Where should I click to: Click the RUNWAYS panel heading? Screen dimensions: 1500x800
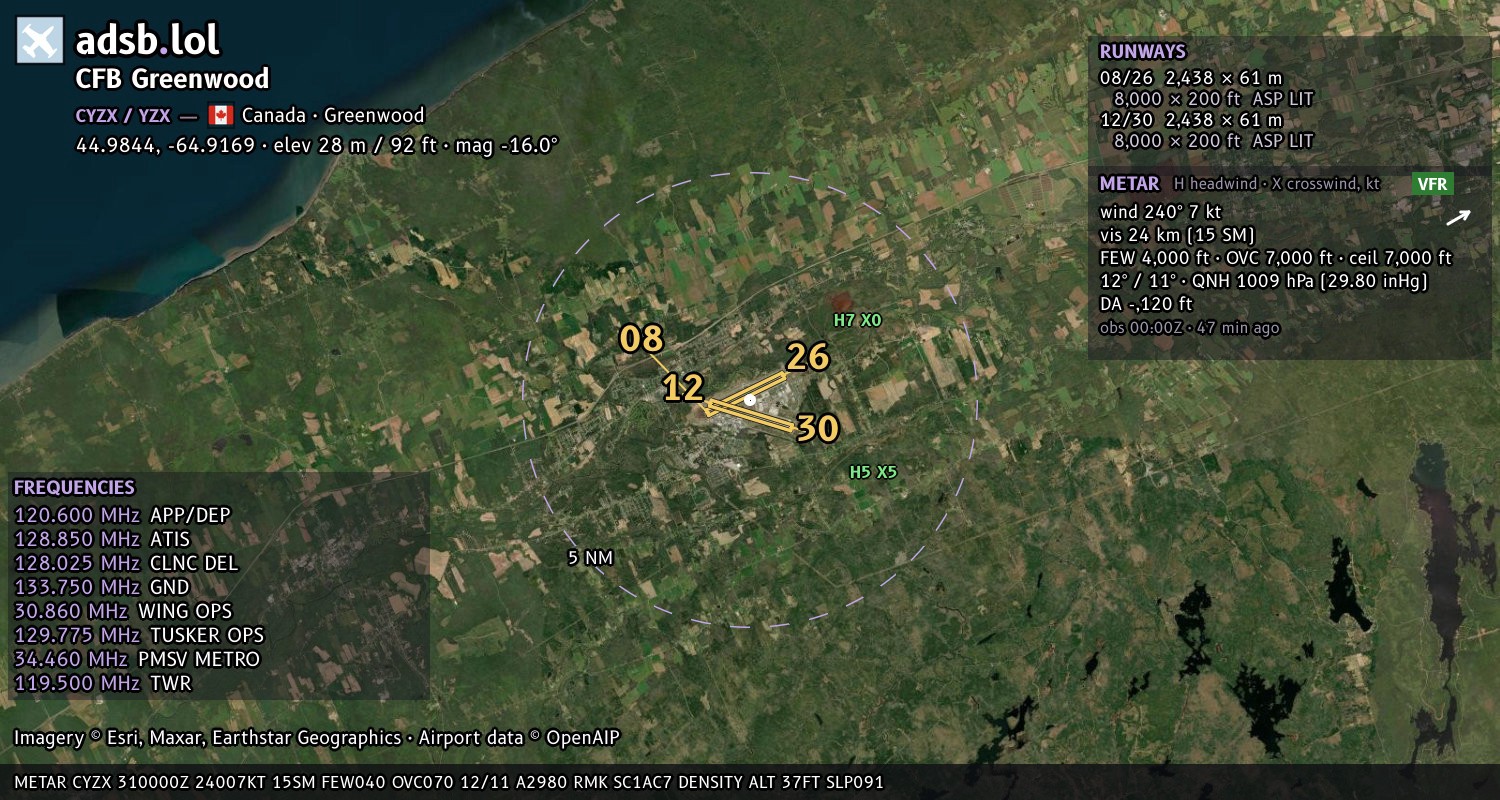1142,52
